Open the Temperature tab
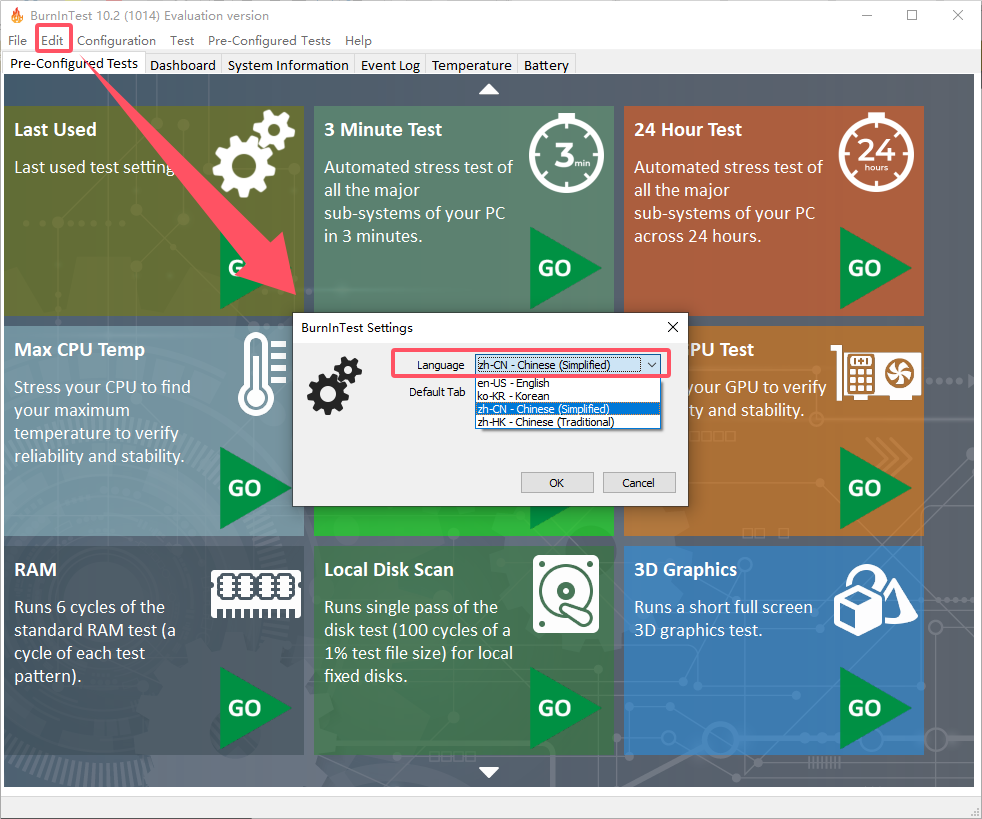 (471, 65)
